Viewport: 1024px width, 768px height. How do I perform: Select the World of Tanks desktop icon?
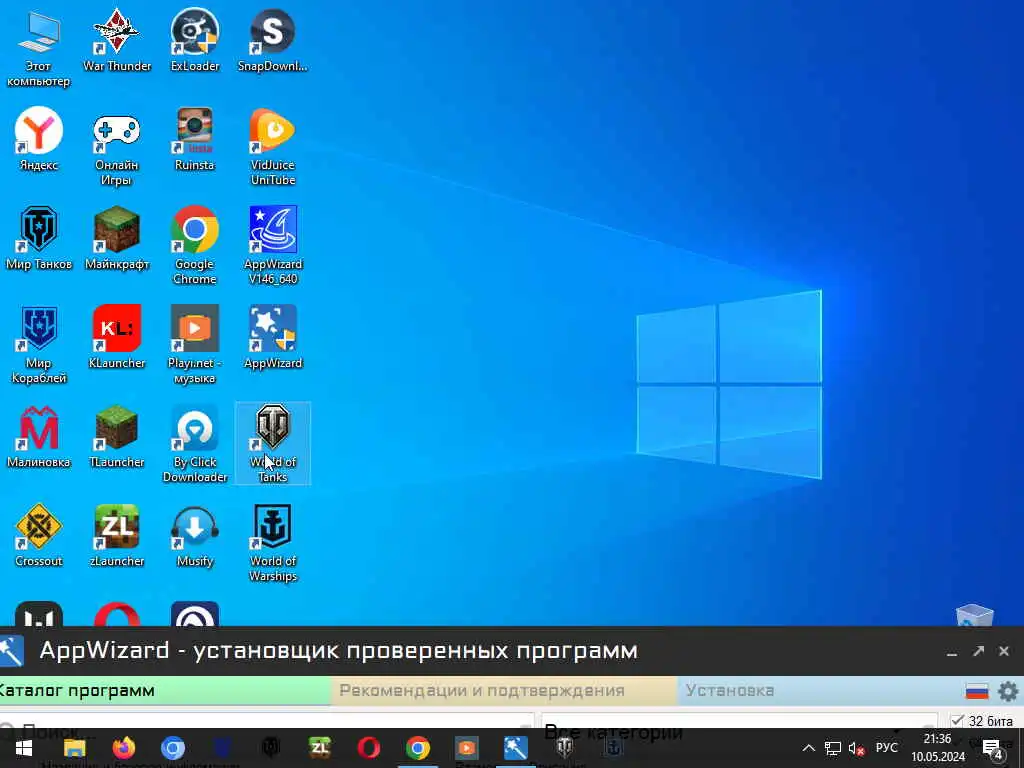272,443
